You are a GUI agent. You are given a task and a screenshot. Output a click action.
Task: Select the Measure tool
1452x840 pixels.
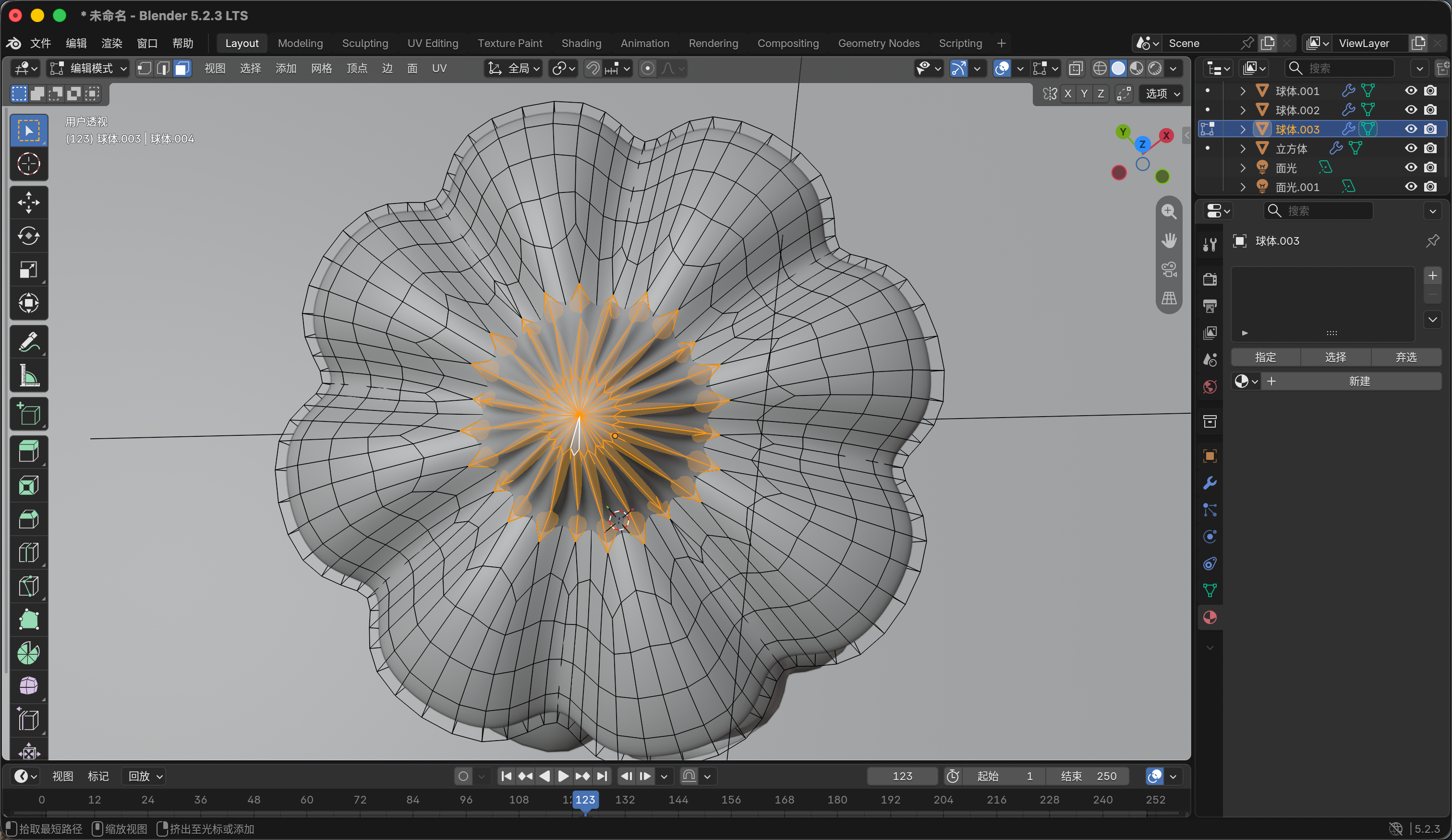pyautogui.click(x=29, y=375)
